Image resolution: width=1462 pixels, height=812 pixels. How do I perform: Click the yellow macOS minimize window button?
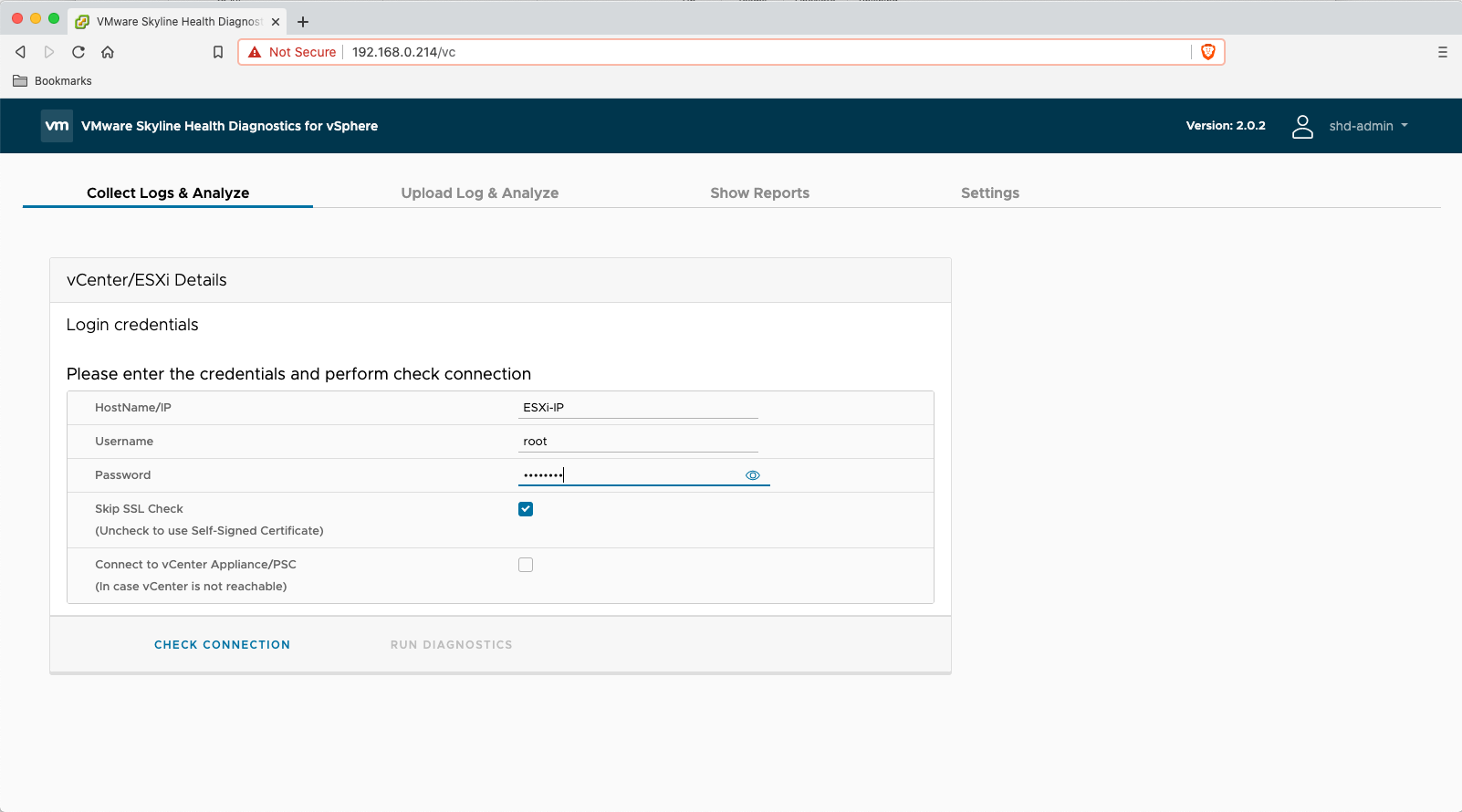(36, 18)
